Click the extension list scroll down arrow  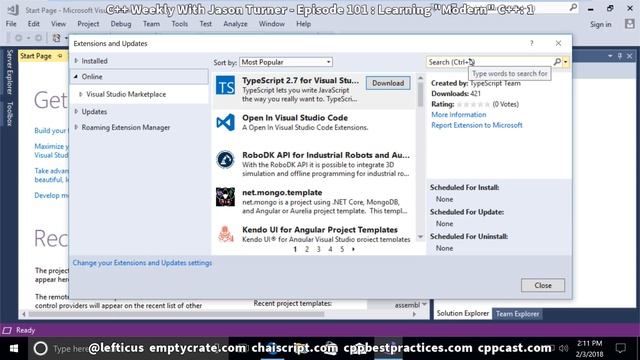point(420,237)
